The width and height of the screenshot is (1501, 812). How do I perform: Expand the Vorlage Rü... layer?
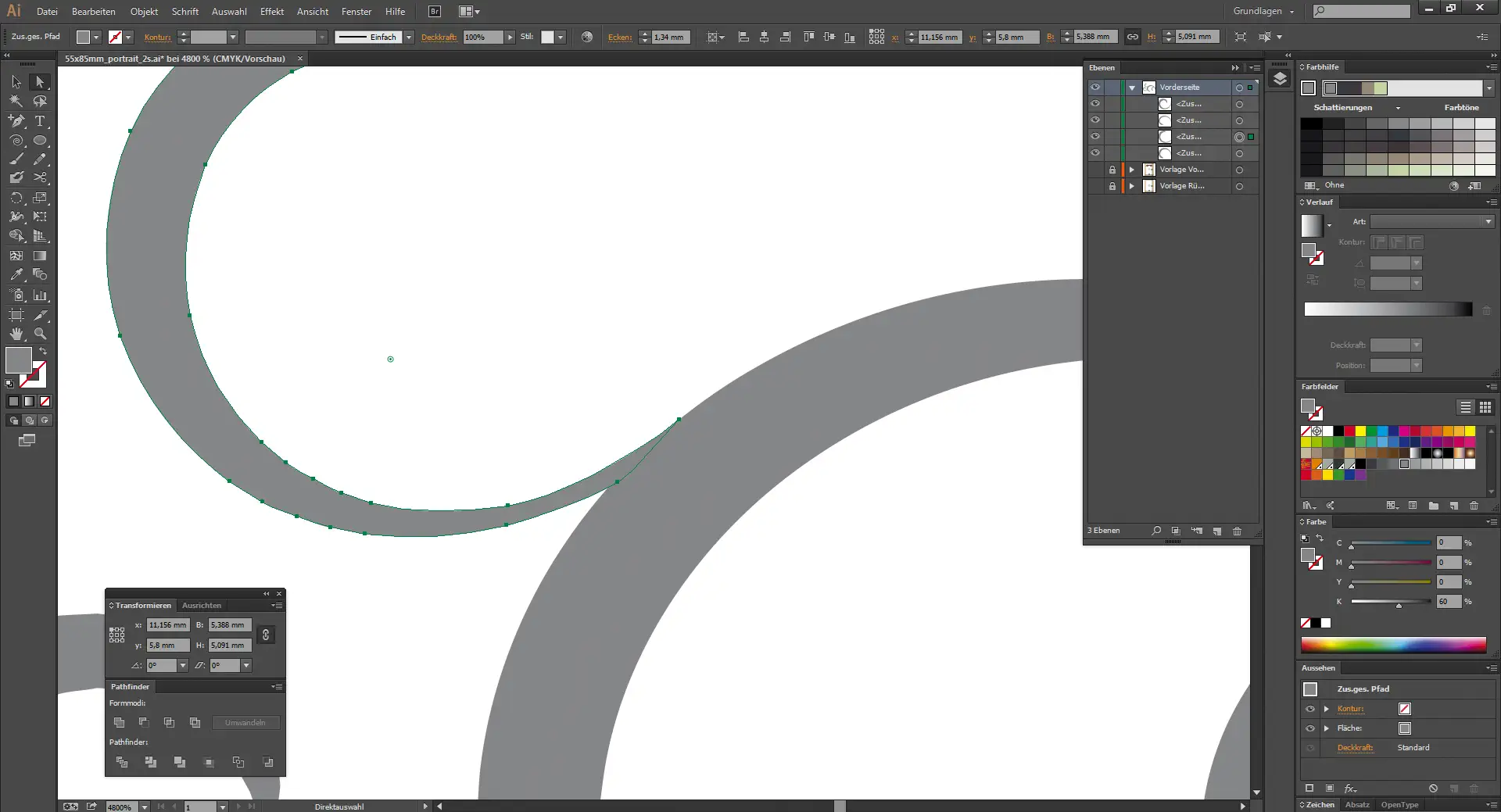coord(1131,186)
